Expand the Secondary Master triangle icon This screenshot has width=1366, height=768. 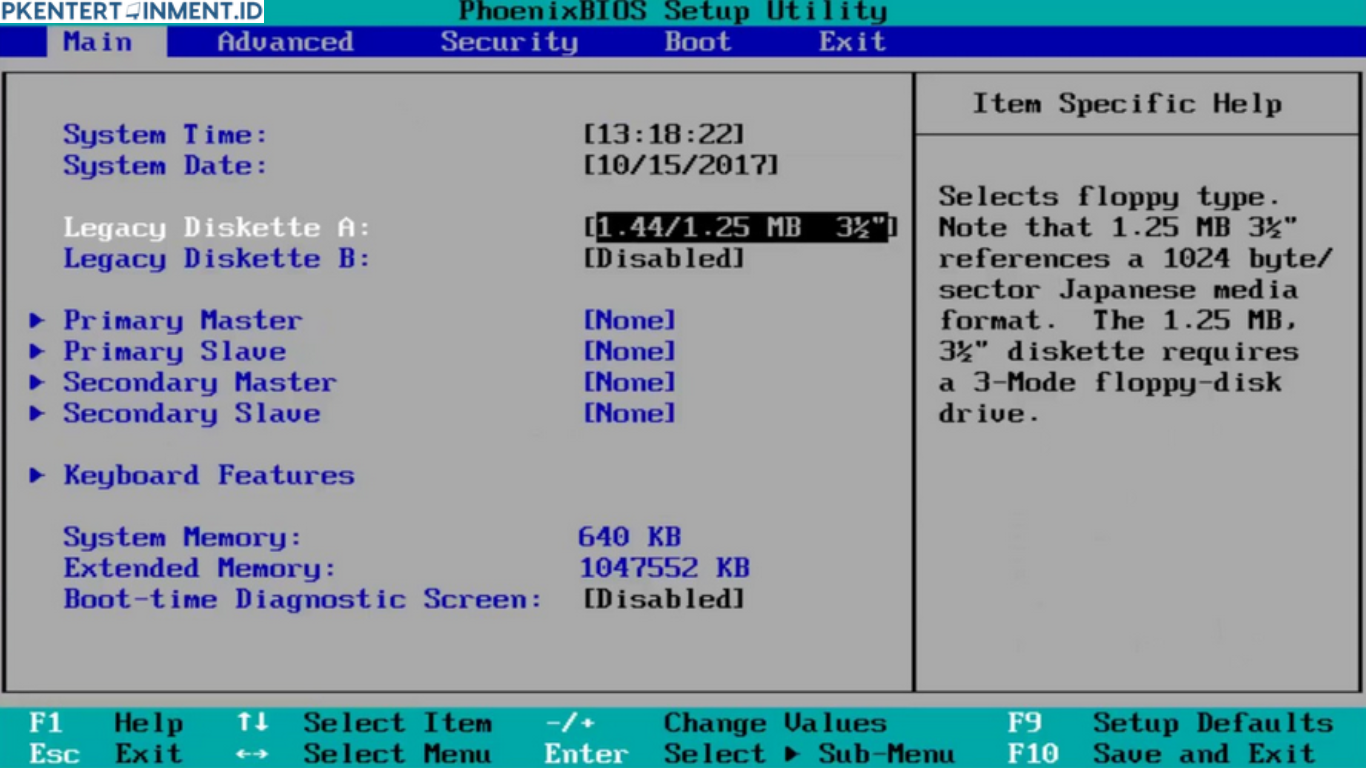[37, 383]
